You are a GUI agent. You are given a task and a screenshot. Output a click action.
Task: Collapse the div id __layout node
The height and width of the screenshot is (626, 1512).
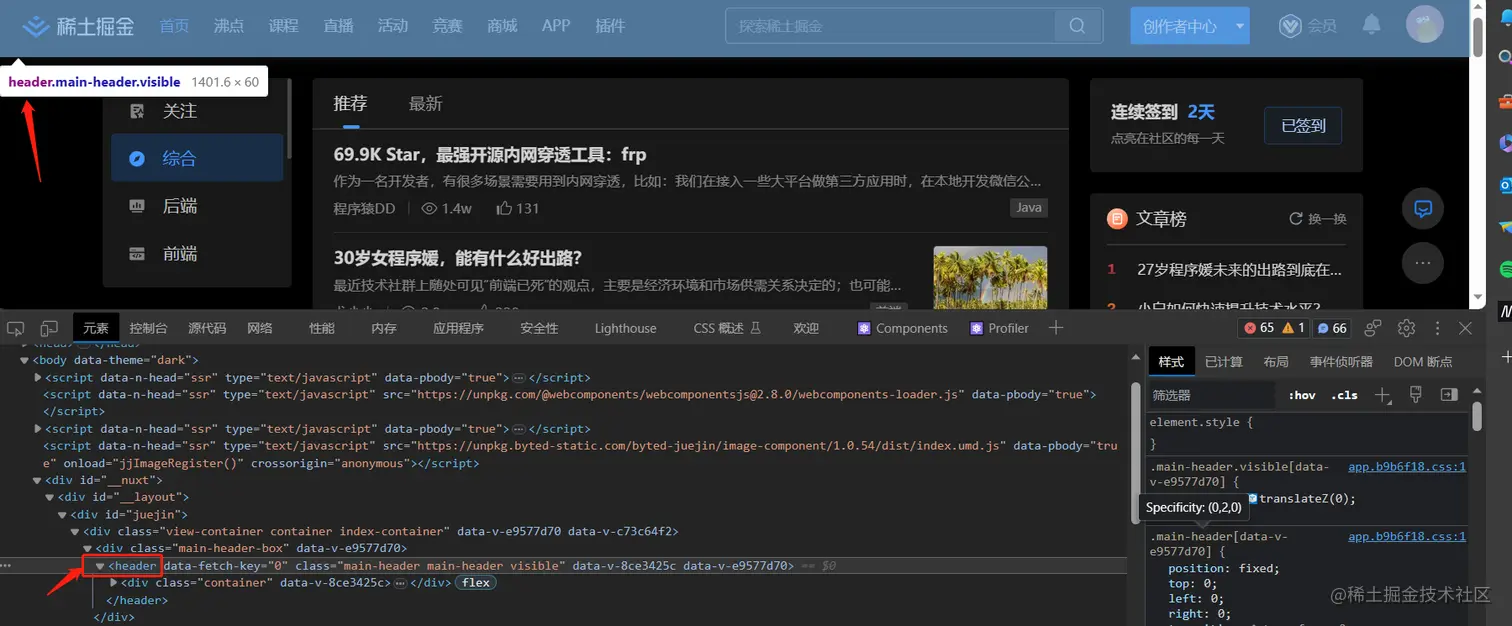[x=50, y=497]
